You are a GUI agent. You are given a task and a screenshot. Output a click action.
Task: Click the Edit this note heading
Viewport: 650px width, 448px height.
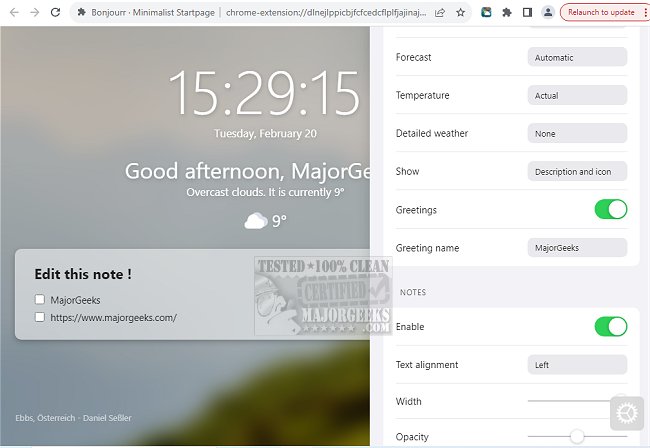[83, 274]
